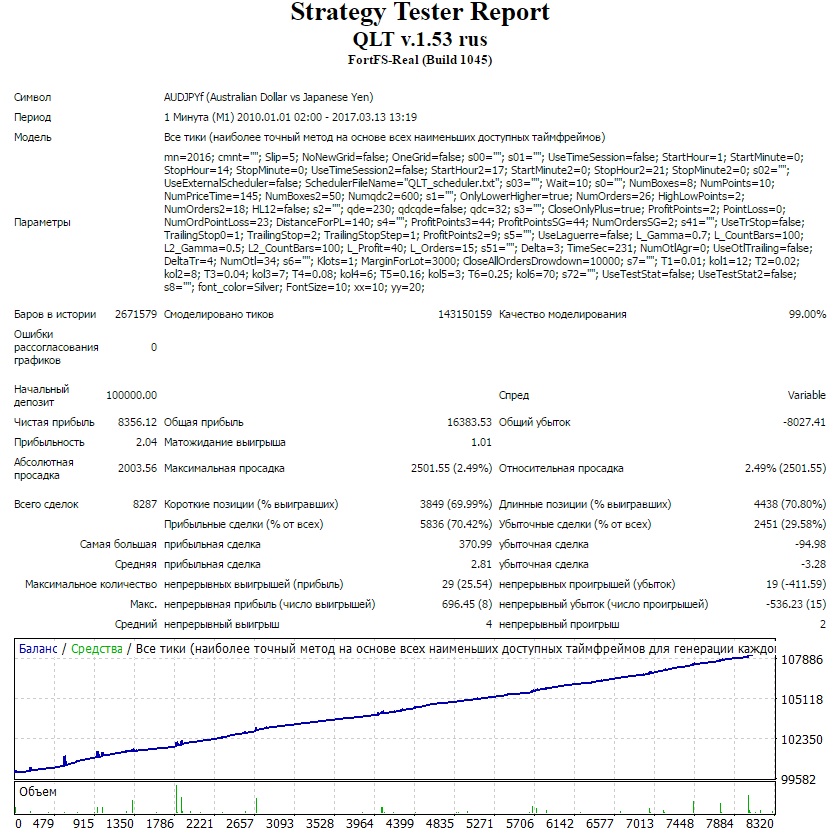836x835 pixels.
Task: Click the 'Strategy Tester Report' heading
Action: pyautogui.click(x=420, y=12)
